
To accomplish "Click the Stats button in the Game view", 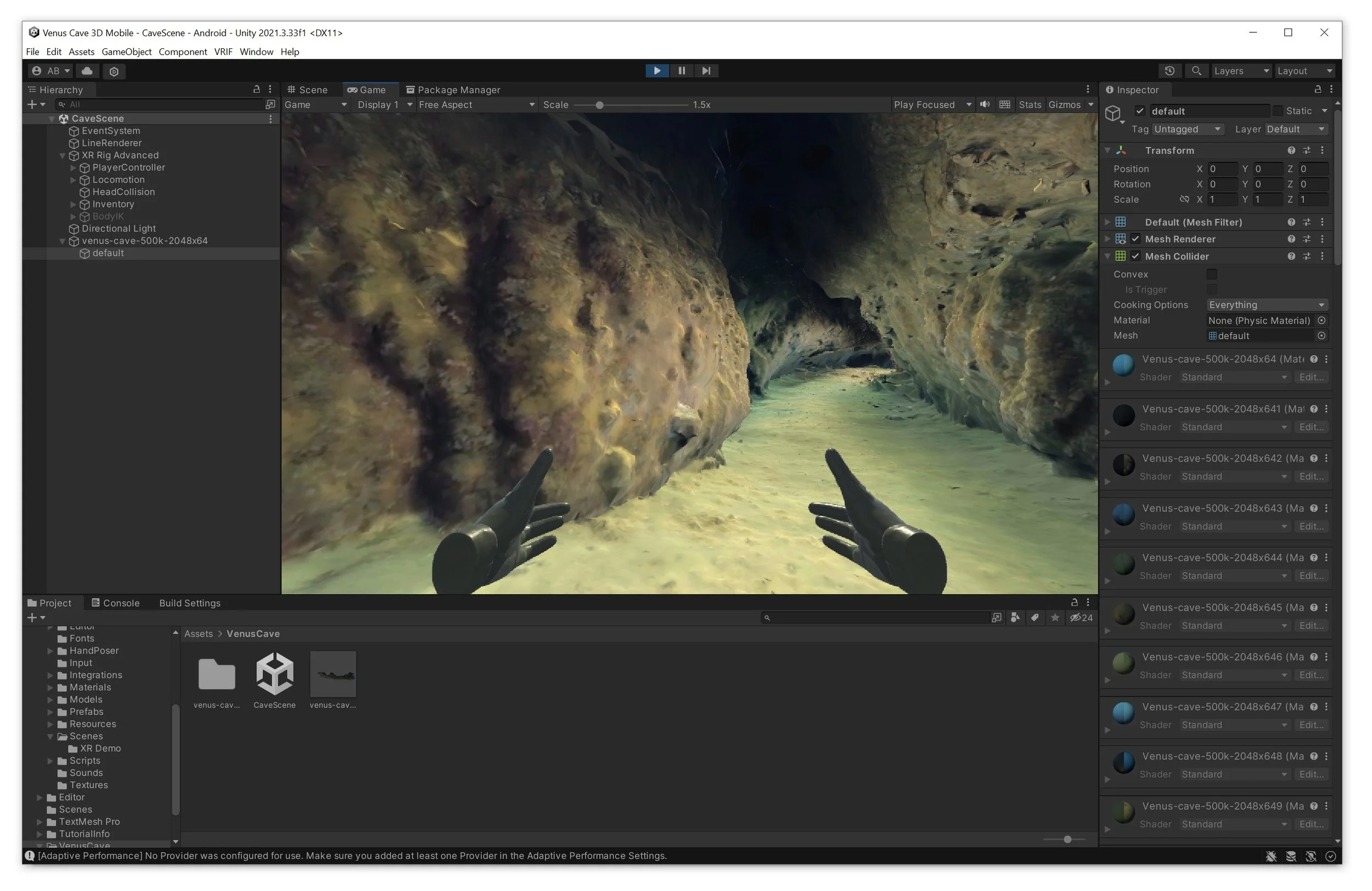I will 1030,104.
